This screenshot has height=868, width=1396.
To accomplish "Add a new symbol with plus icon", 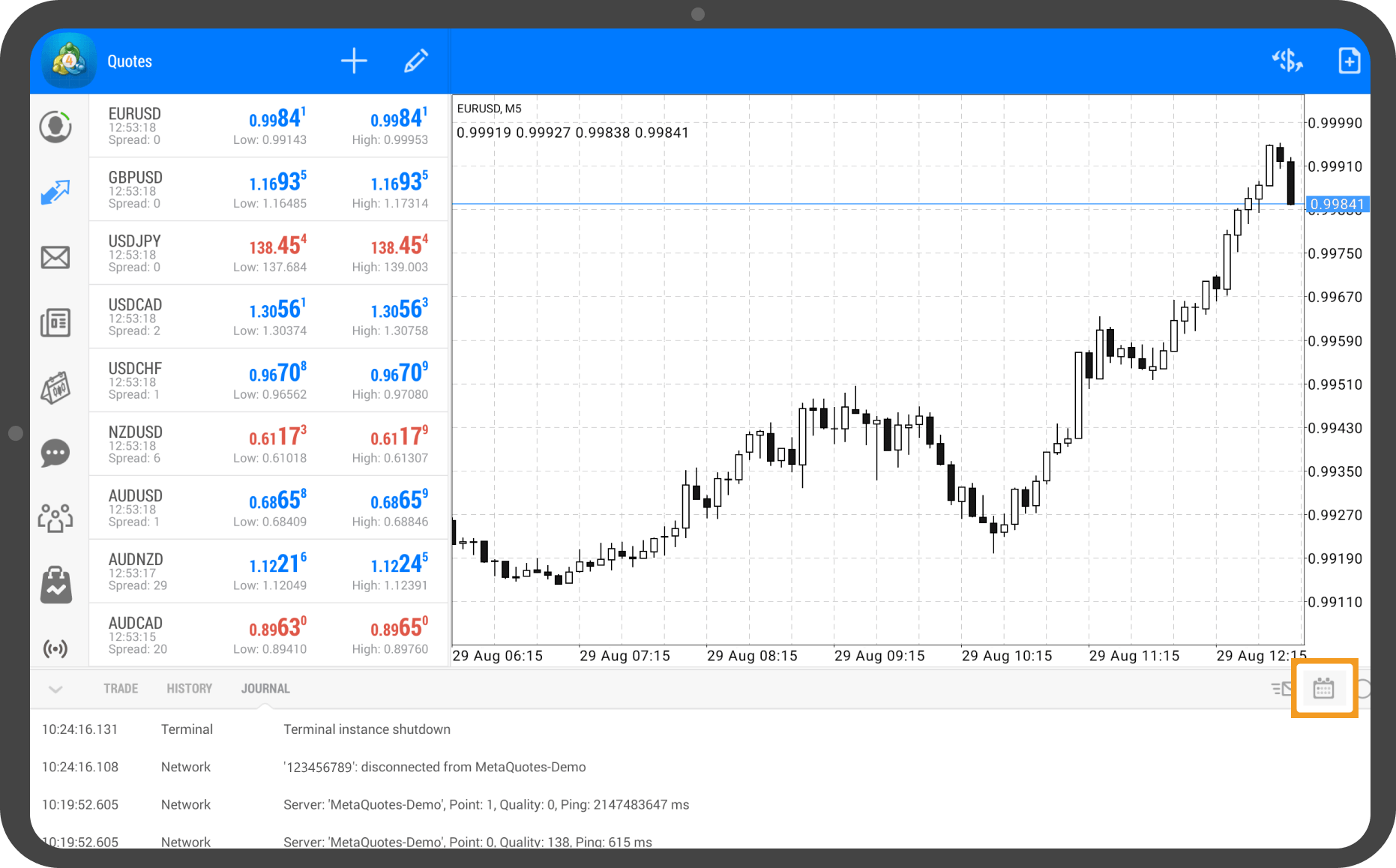I will [x=354, y=61].
